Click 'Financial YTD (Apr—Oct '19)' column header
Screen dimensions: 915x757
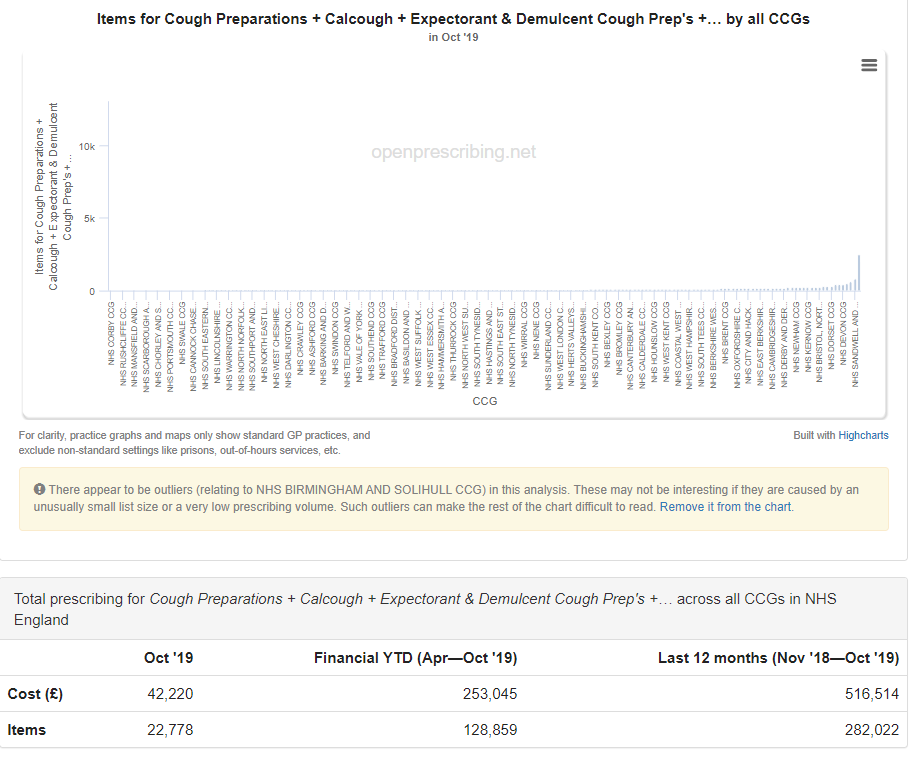(415, 658)
